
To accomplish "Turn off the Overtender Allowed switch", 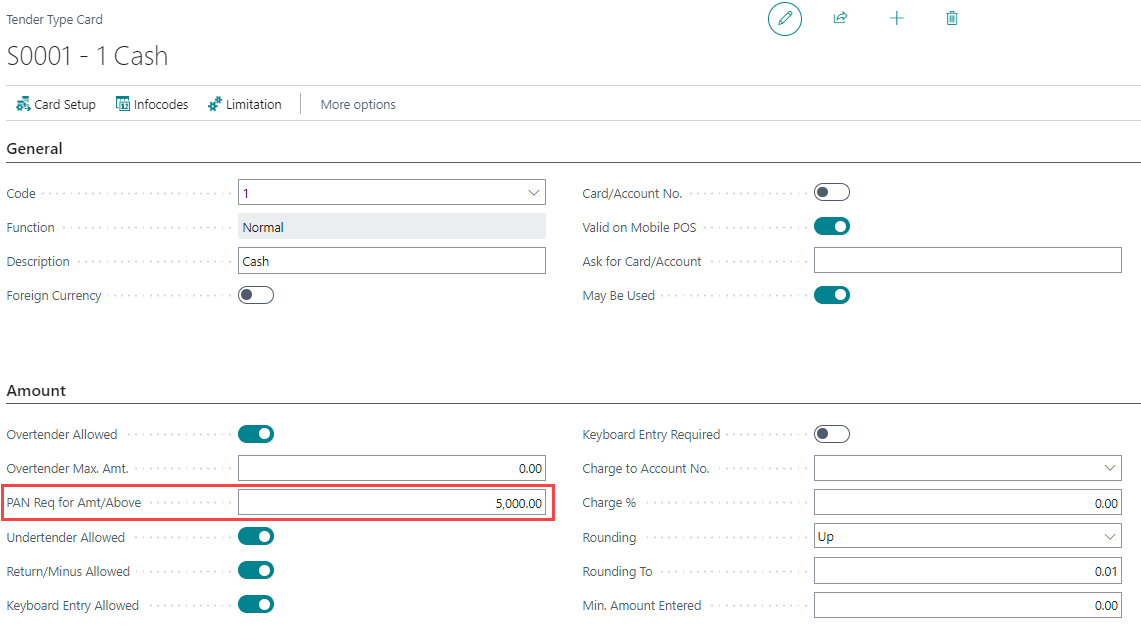I will pyautogui.click(x=256, y=434).
